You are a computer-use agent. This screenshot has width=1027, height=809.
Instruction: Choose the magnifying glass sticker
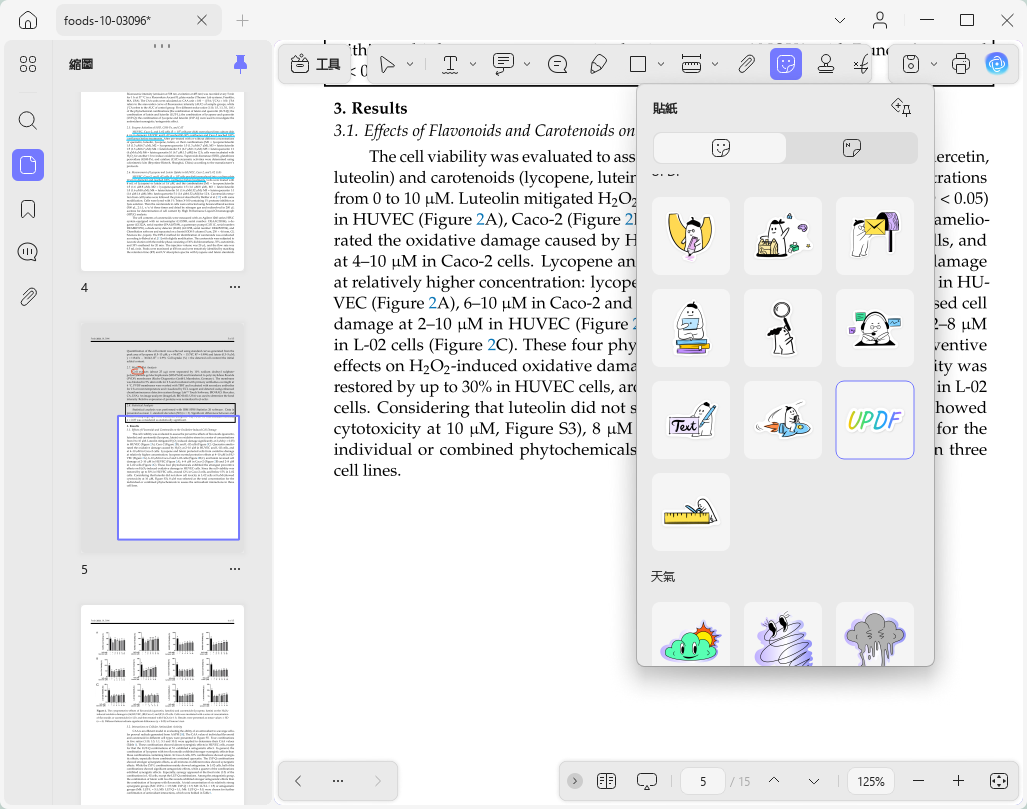pos(783,328)
